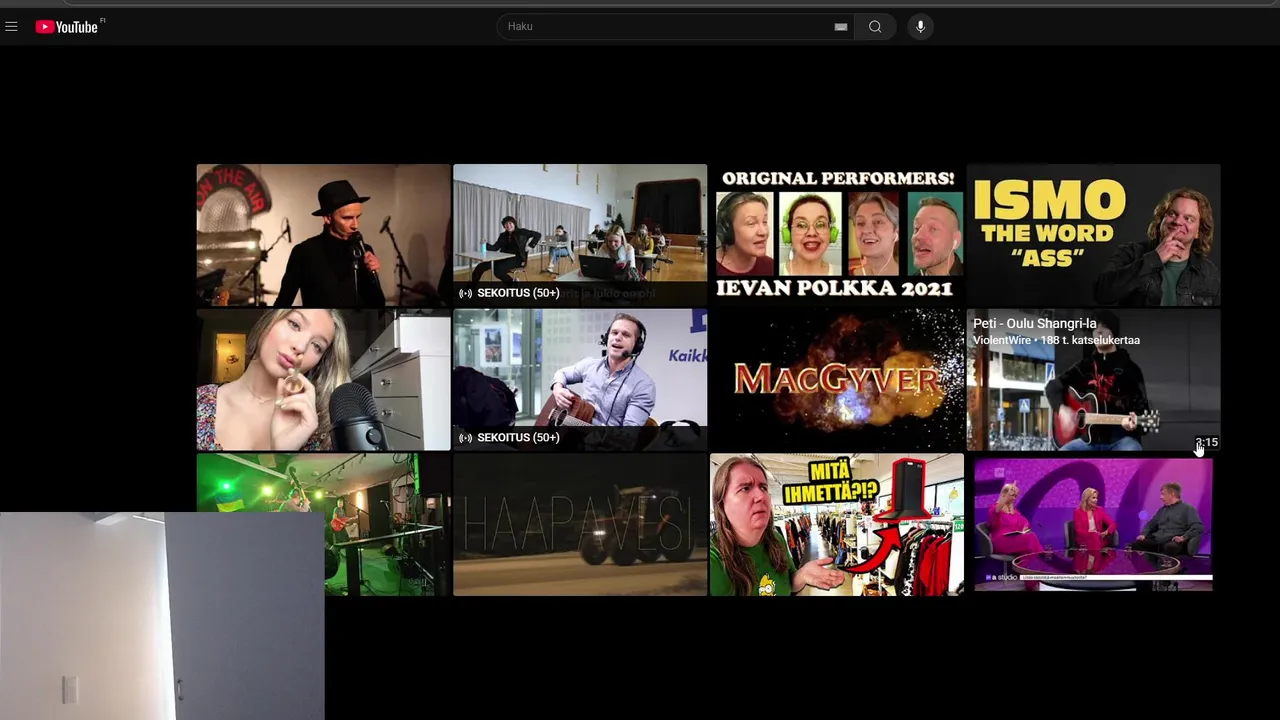Focus the Haku search field

click(x=676, y=27)
